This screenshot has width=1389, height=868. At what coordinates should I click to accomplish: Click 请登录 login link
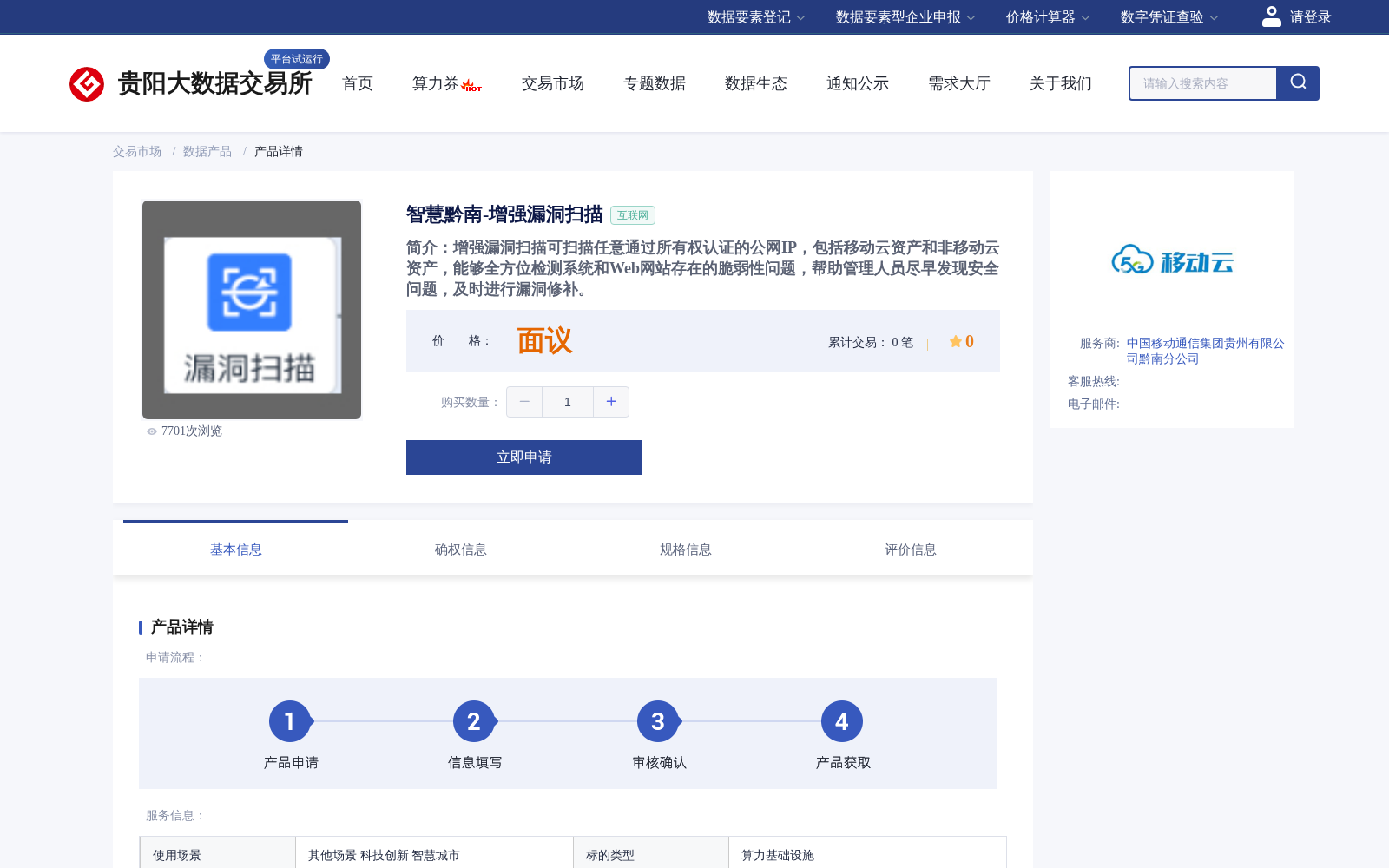(1310, 17)
